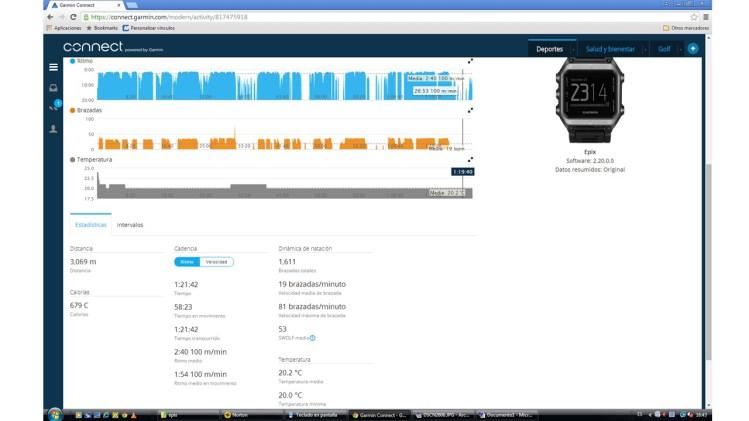The width and height of the screenshot is (749, 421).
Task: Open the hamburger menu in Garmin Connect sidebar
Action: [54, 67]
